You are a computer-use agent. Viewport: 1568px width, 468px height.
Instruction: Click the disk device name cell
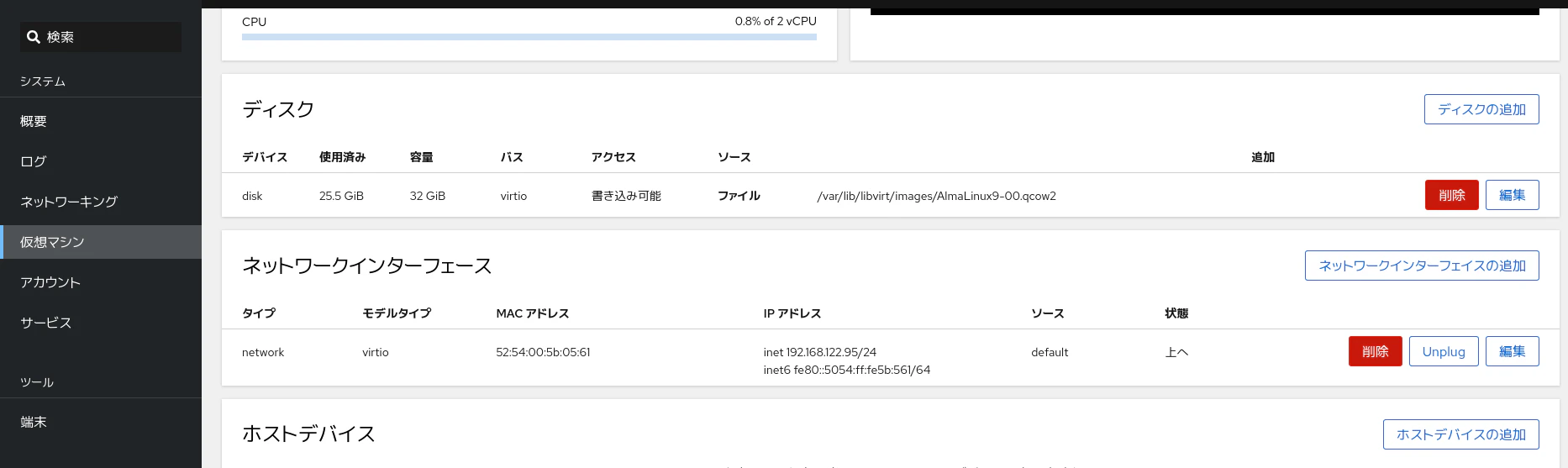point(252,196)
